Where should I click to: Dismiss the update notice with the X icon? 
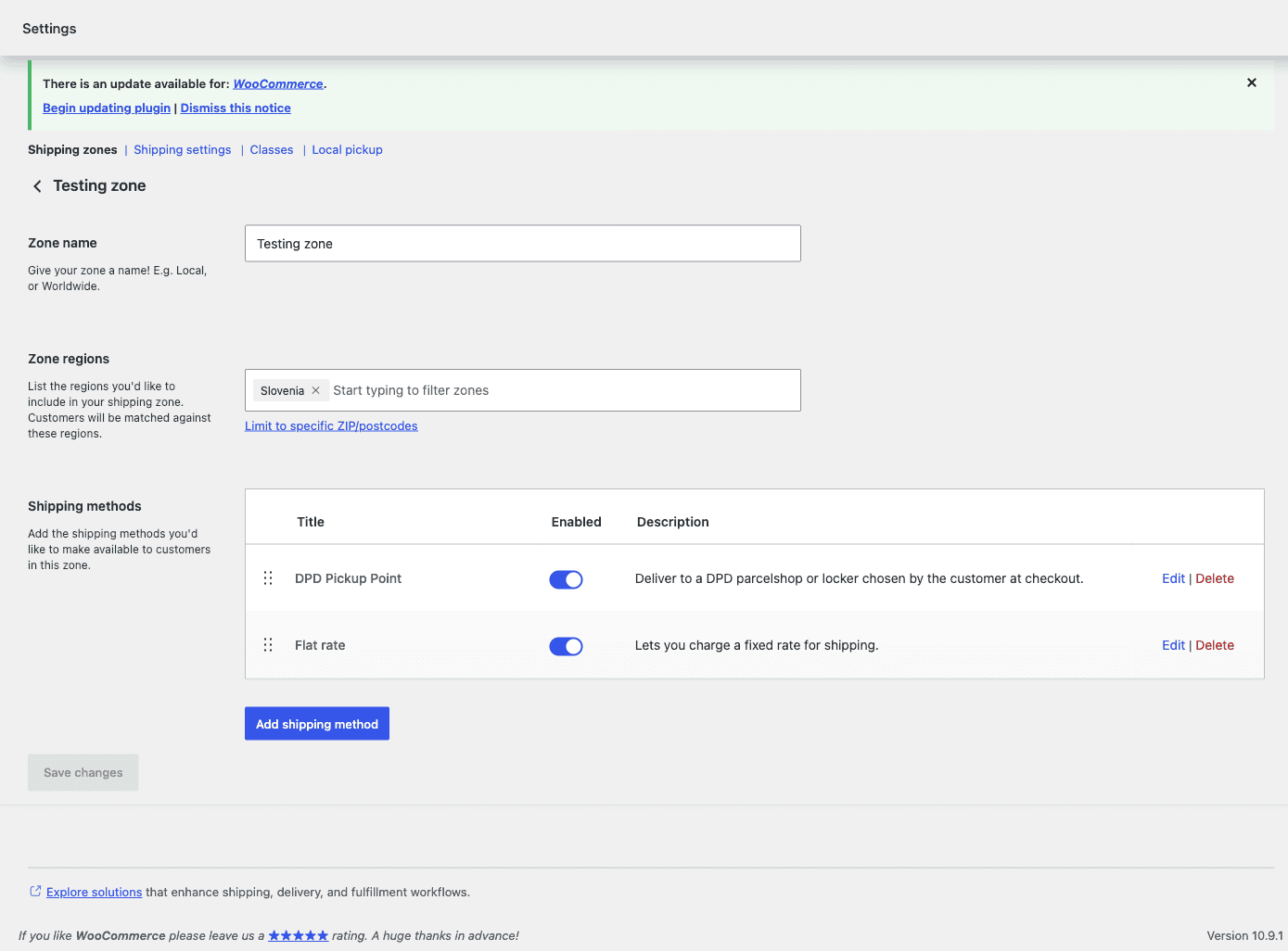pyautogui.click(x=1252, y=82)
